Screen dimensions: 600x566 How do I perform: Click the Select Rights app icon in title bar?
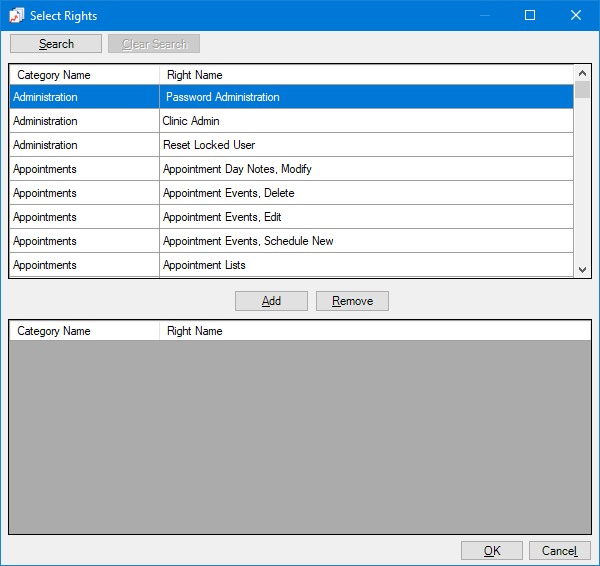click(x=16, y=16)
